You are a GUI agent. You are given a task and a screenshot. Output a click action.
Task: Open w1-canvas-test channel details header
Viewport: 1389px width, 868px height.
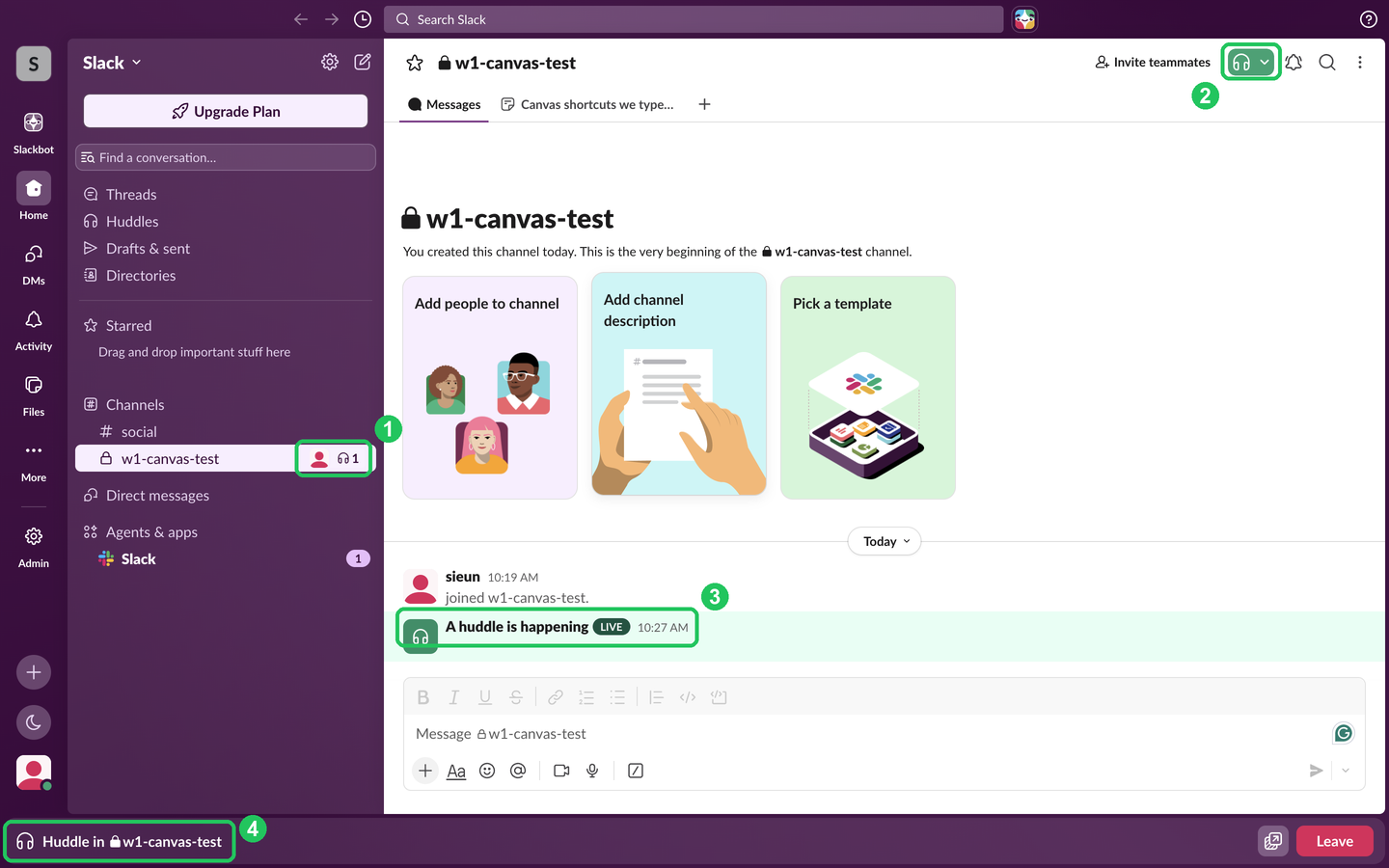507,63
